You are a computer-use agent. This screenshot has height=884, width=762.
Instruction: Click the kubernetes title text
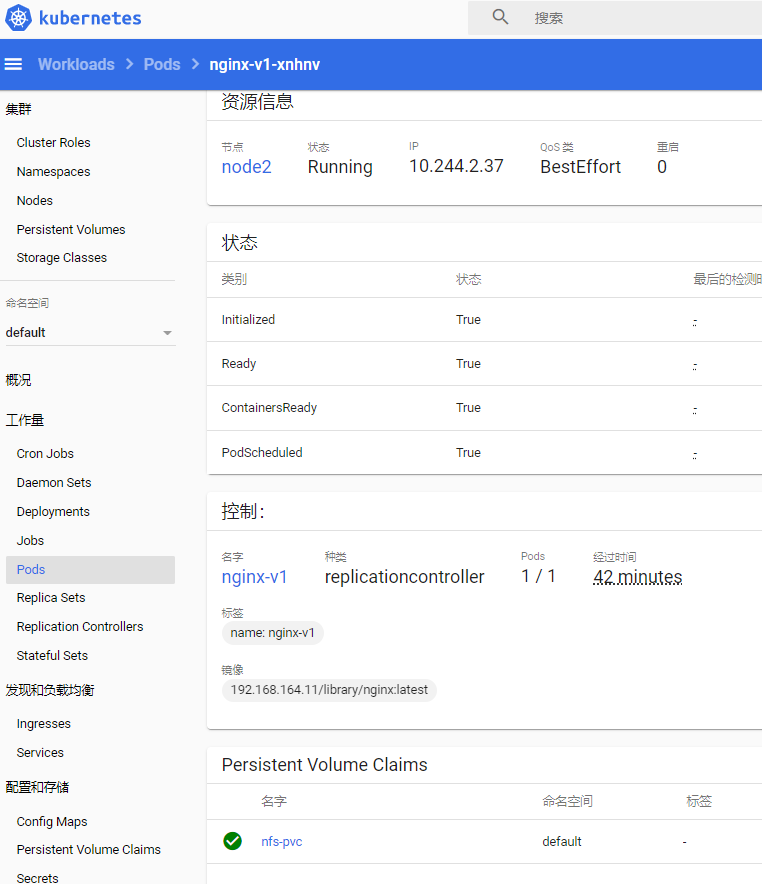[x=90, y=18]
